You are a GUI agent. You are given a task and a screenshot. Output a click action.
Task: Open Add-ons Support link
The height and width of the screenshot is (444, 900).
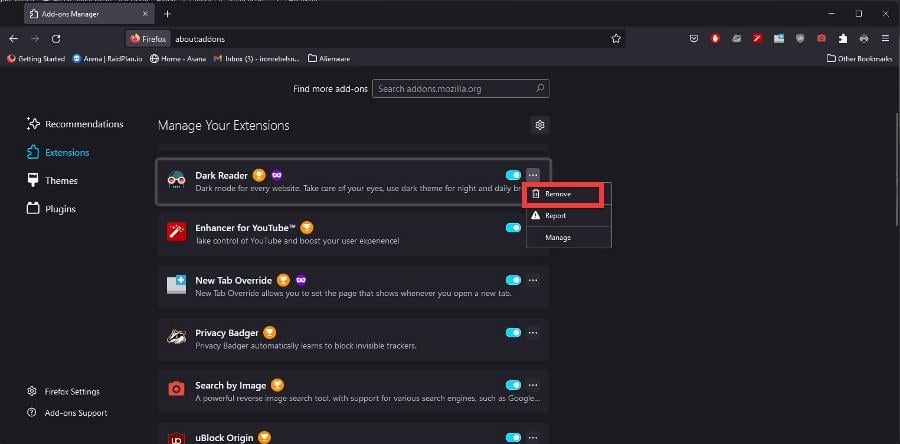coord(67,413)
